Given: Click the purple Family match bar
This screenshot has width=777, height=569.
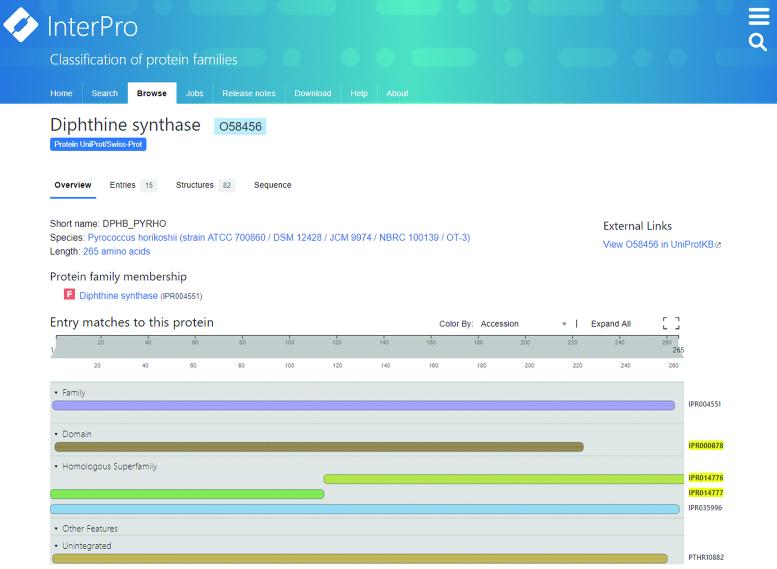Looking at the screenshot, I should pos(363,405).
